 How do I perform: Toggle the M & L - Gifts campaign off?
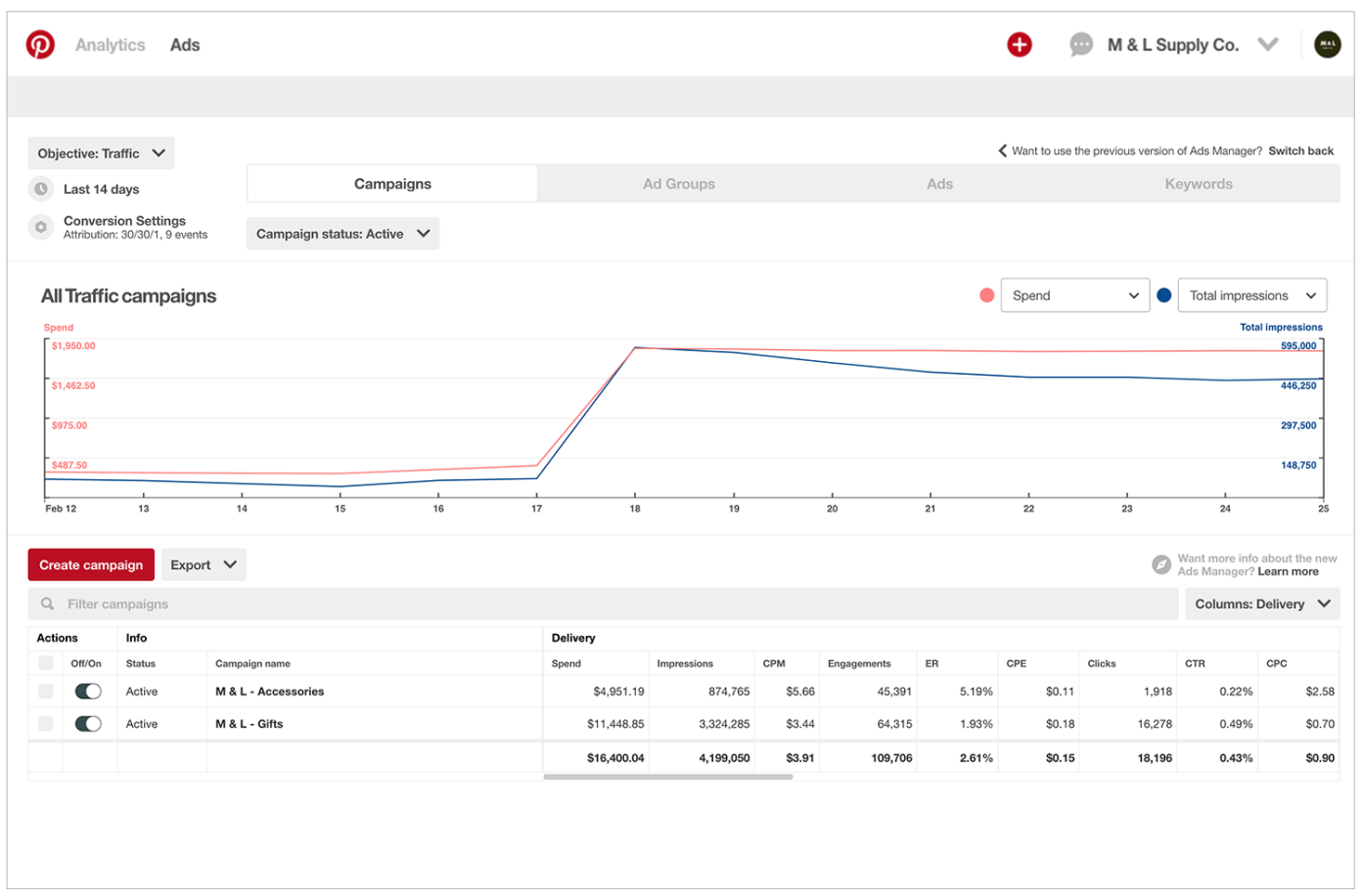[88, 723]
